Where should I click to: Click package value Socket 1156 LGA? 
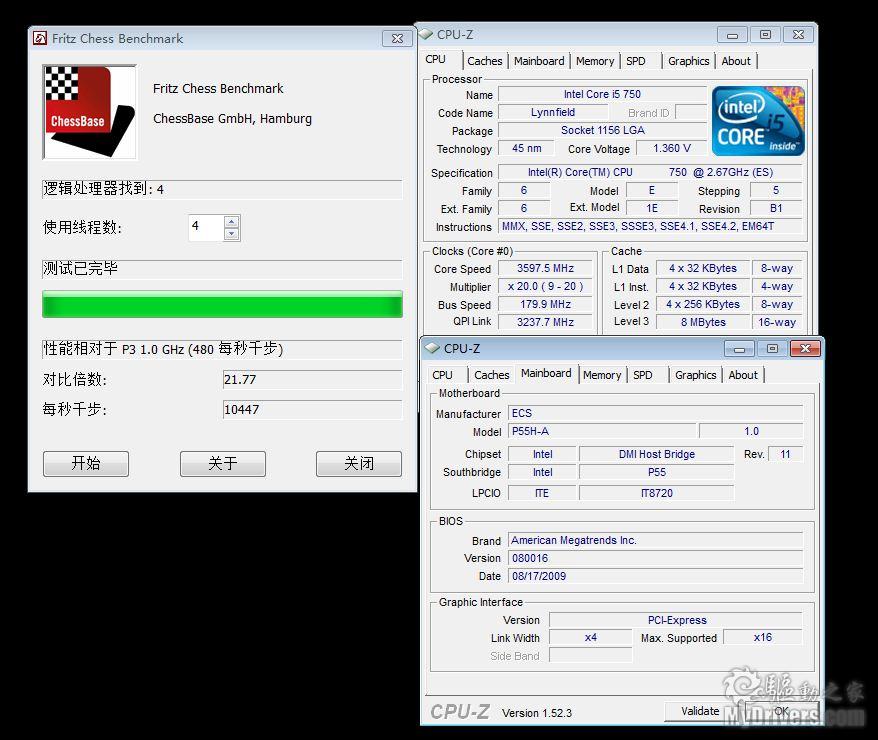tap(602, 130)
